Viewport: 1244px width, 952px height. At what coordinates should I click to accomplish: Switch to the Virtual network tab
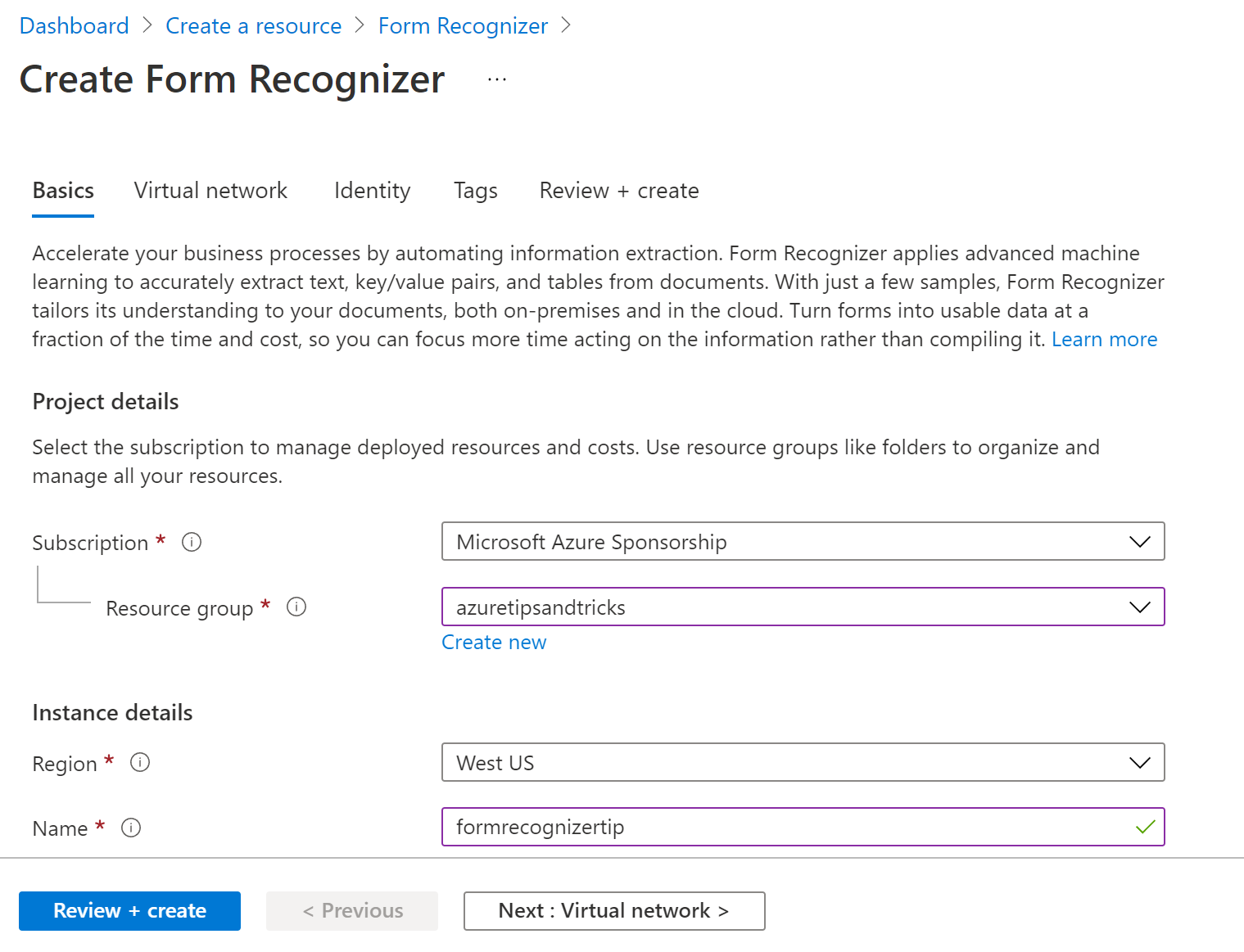point(210,191)
